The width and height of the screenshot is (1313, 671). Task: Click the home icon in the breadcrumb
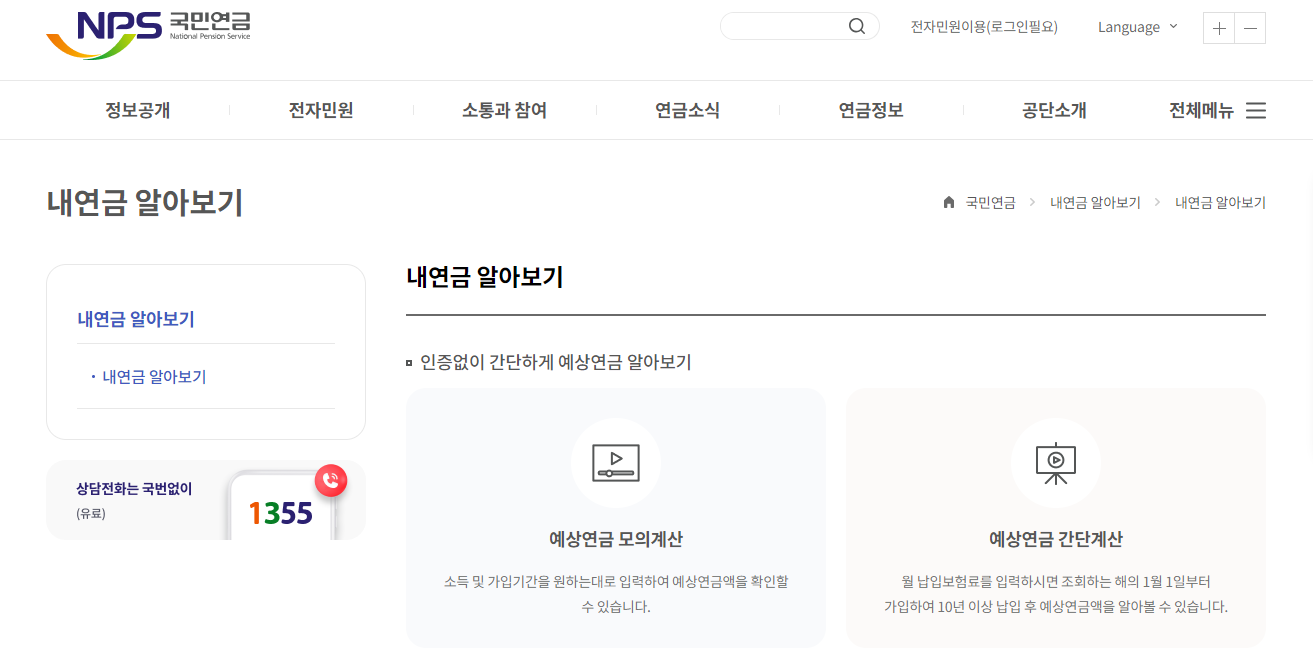pos(948,202)
